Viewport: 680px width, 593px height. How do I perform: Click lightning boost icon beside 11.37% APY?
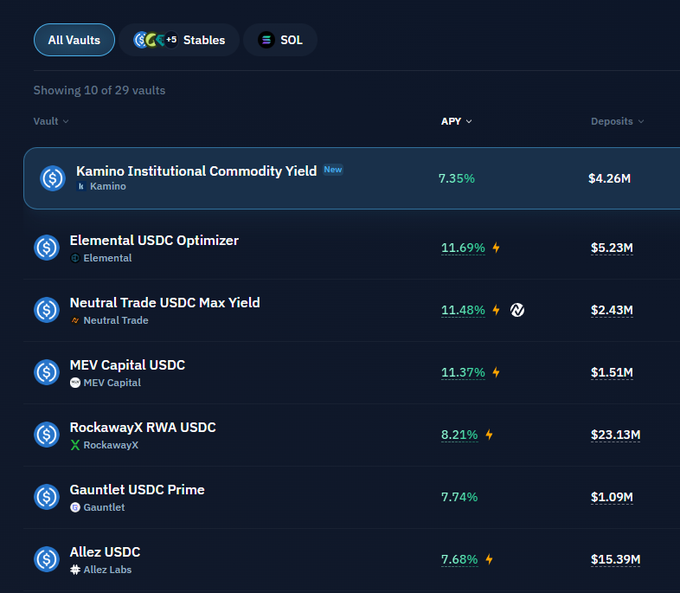coord(496,373)
